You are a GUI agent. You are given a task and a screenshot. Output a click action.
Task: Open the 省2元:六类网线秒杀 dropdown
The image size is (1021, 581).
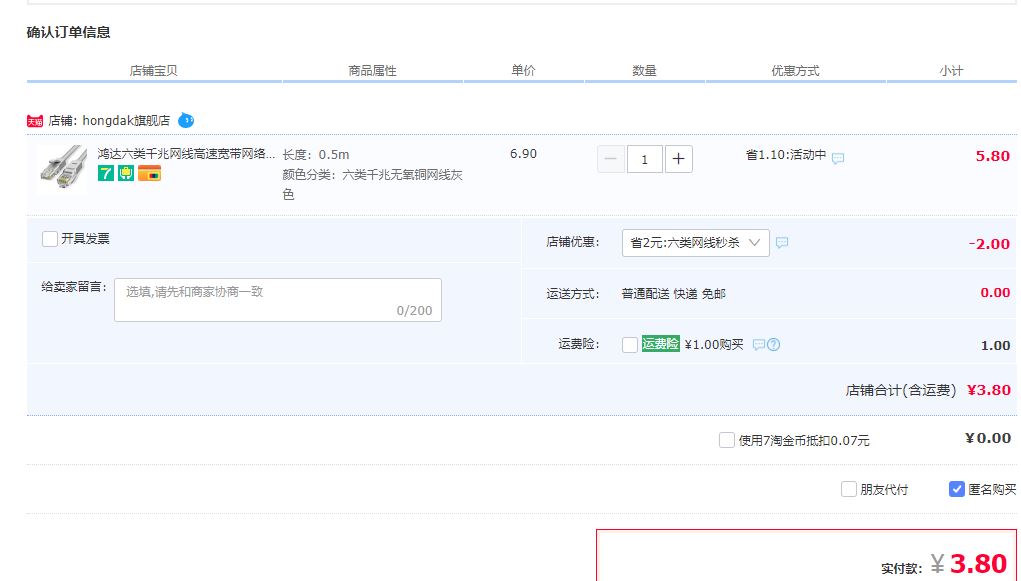tap(695, 243)
